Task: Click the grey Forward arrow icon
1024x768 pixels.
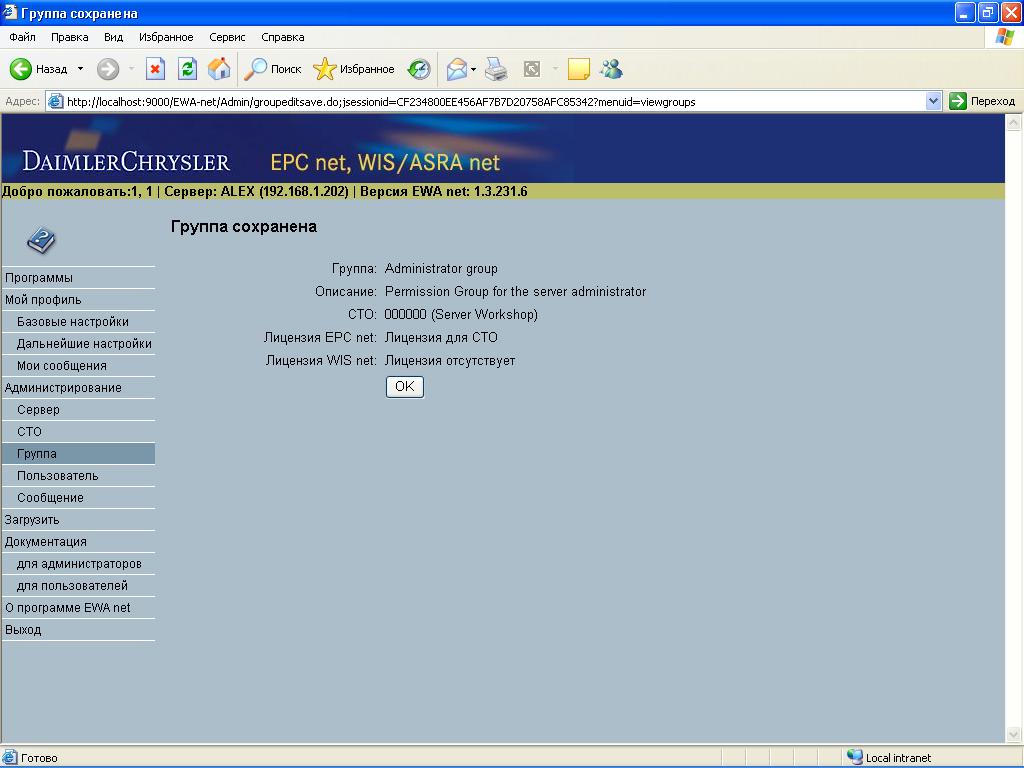Action: [108, 69]
